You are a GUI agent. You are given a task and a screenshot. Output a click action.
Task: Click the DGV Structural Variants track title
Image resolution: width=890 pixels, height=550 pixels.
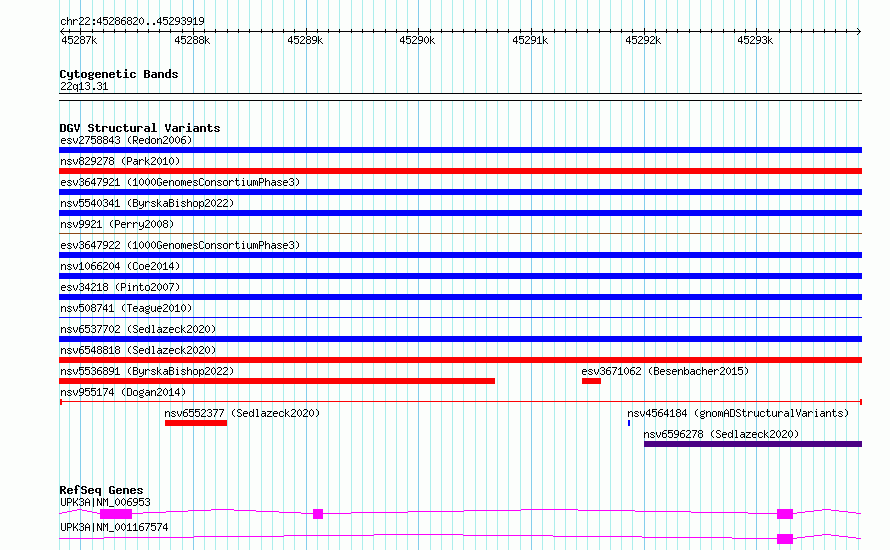(x=140, y=128)
